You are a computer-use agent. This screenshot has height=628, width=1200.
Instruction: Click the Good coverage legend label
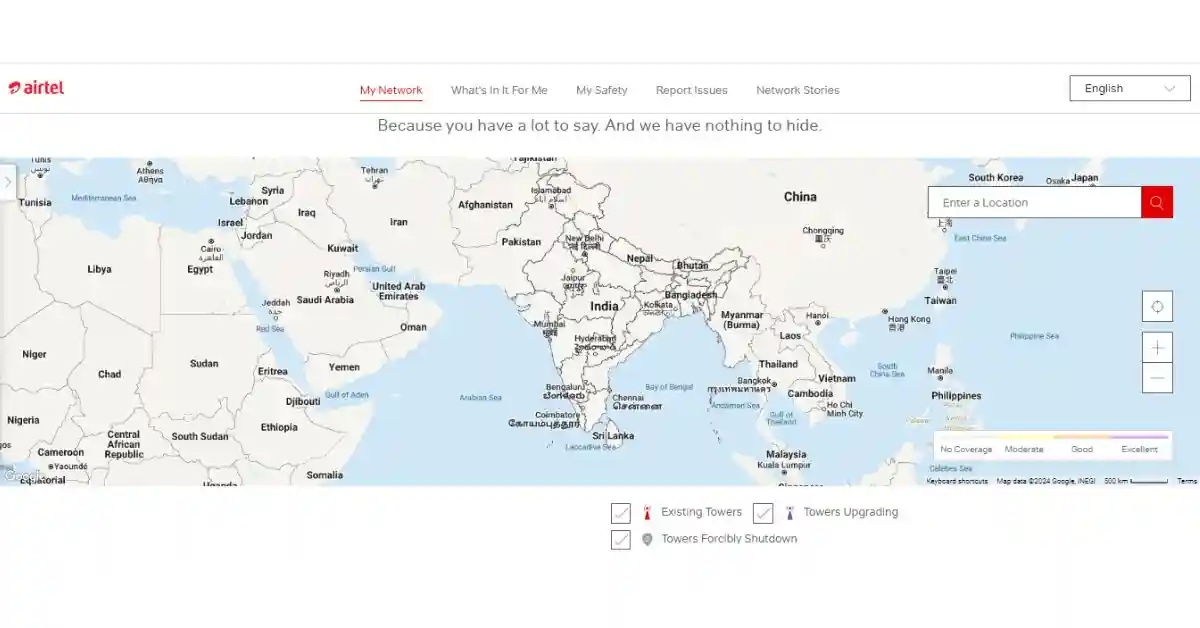point(1082,449)
